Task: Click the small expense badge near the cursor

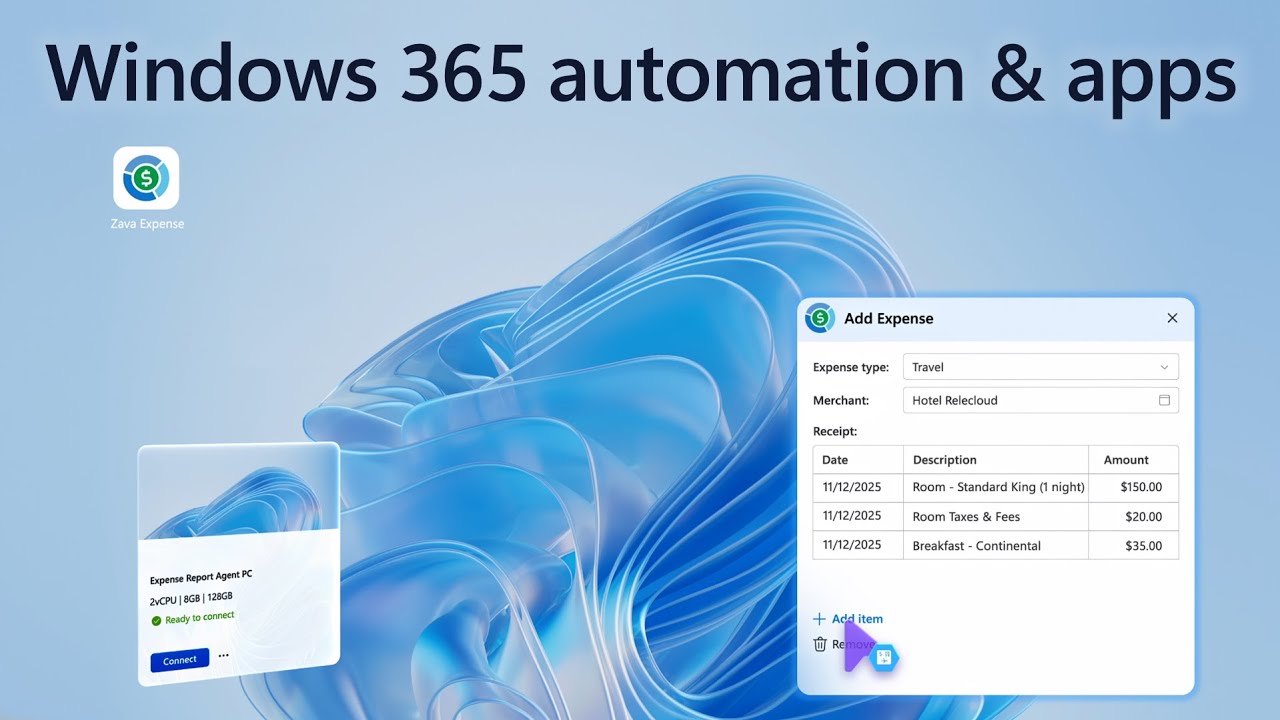Action: pos(884,657)
